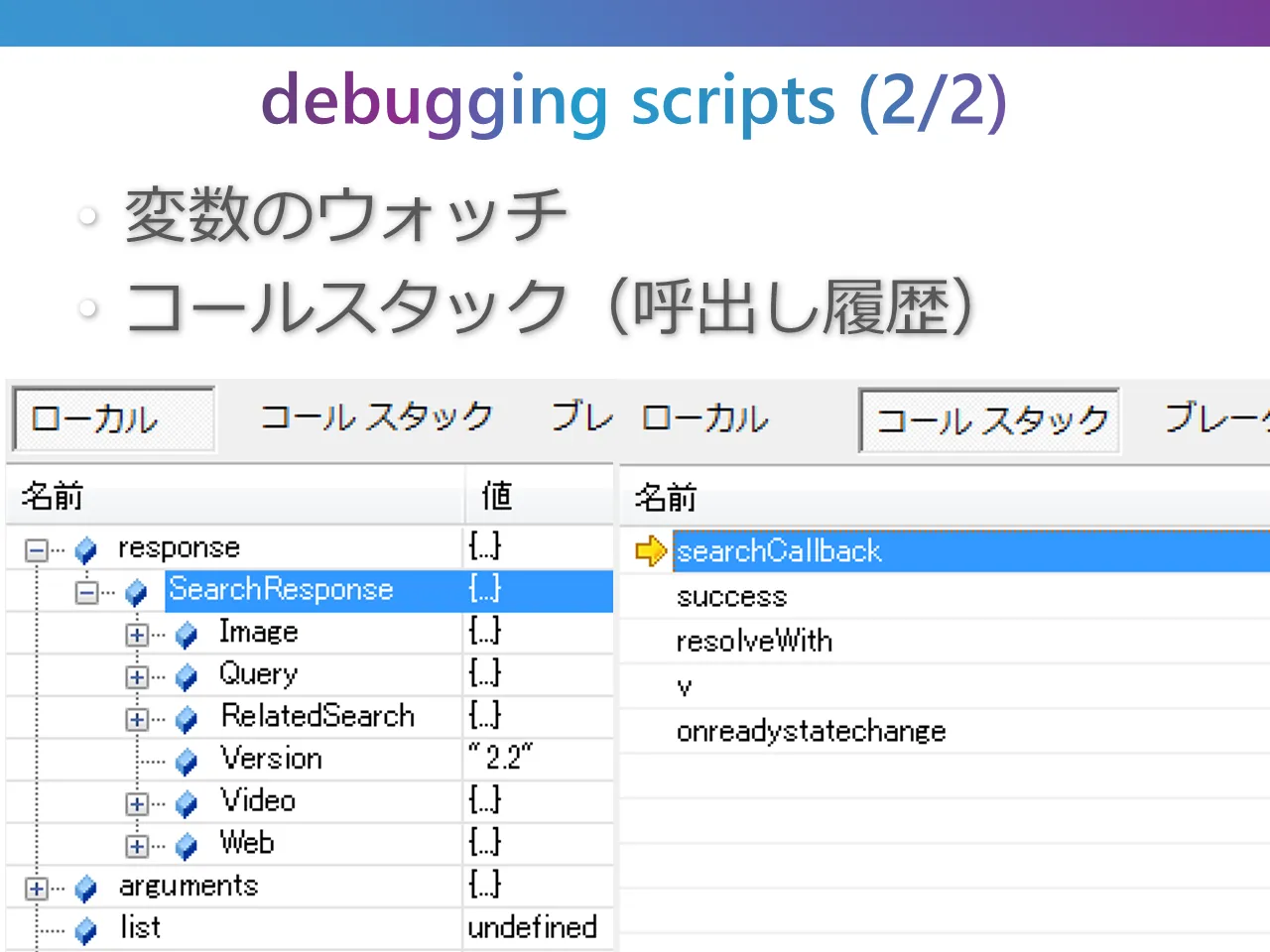
Task: Open the left コール スタック tab
Action: tap(376, 417)
